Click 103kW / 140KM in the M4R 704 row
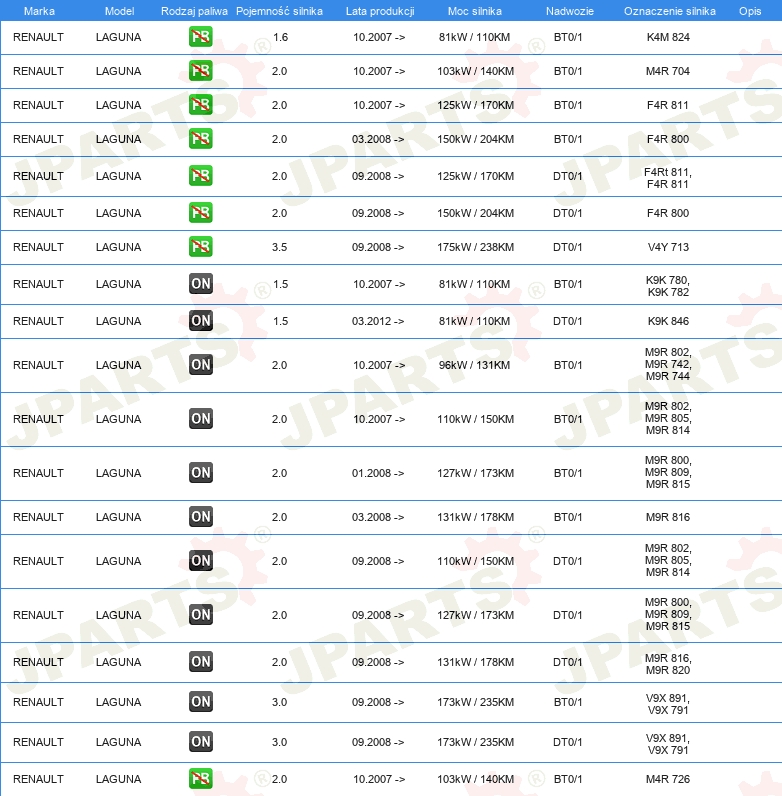Viewport: 782px width, 796px height. coord(475,71)
